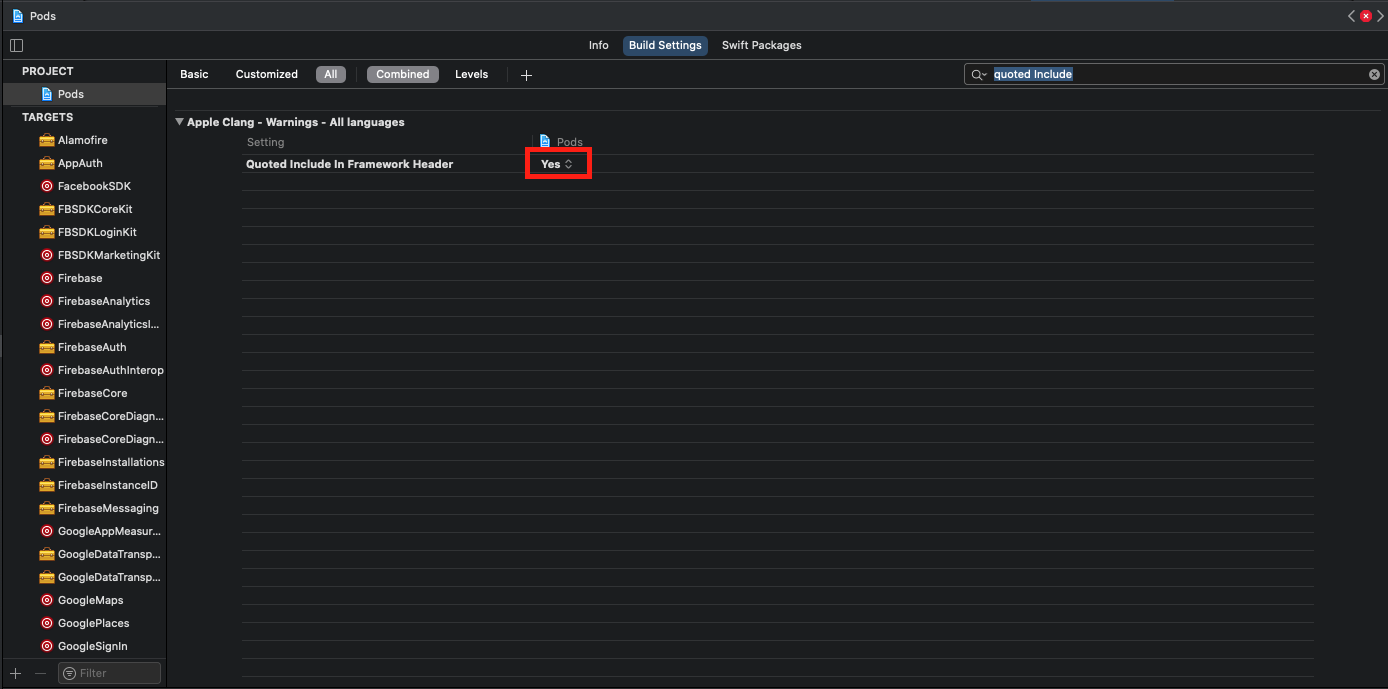Toggle the sidebar panel icon
The width and height of the screenshot is (1388, 689).
(16, 45)
